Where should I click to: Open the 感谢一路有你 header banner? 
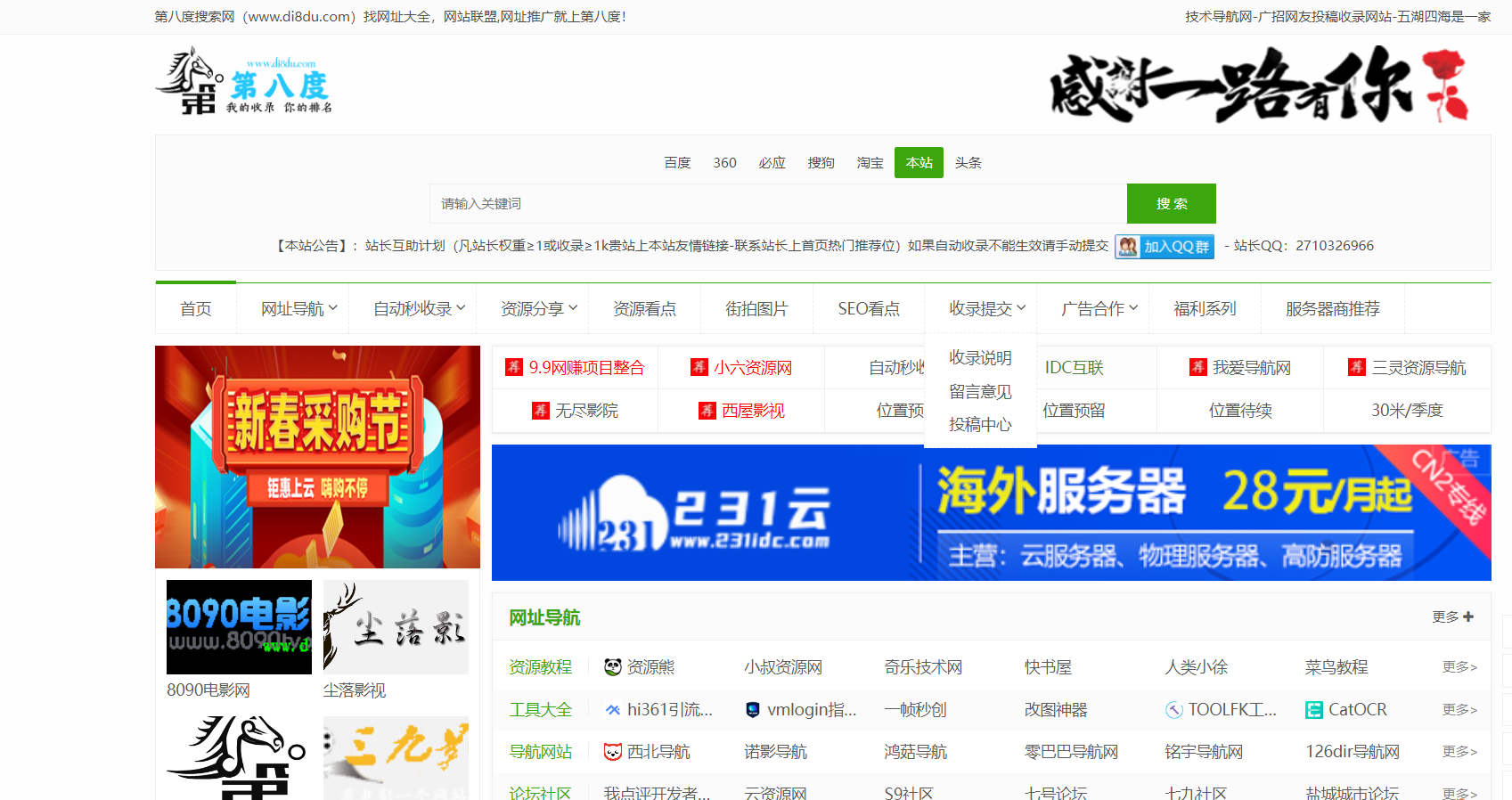(x=1258, y=85)
